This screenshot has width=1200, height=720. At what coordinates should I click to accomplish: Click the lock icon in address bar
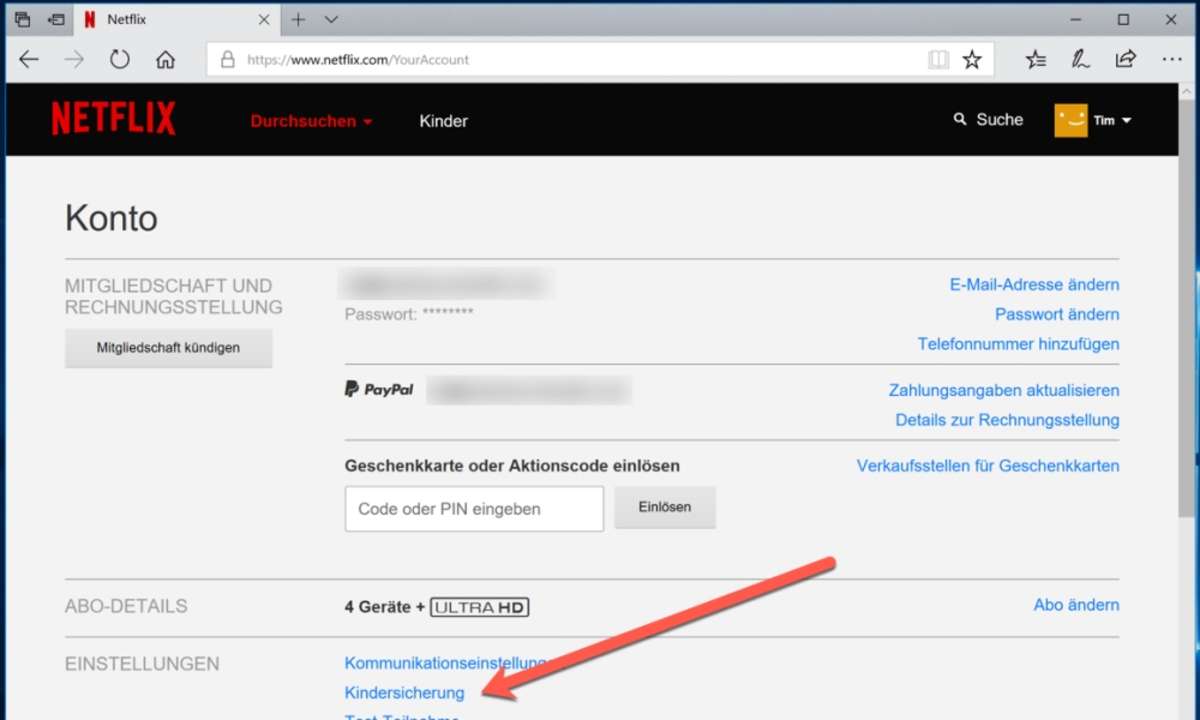pyautogui.click(x=227, y=60)
